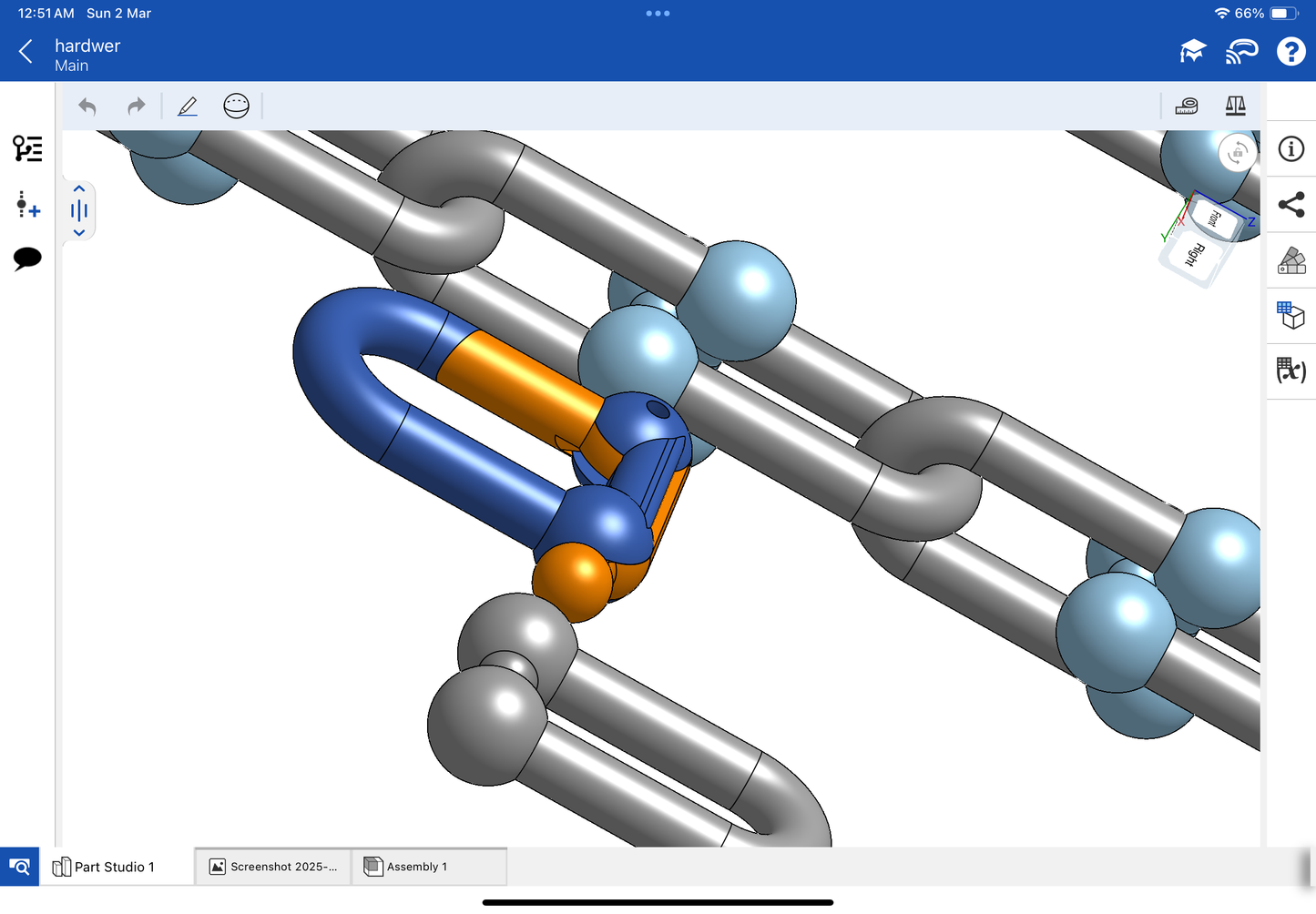This screenshot has width=1316, height=914.
Task: Open the Variable table panel
Action: [x=1290, y=371]
